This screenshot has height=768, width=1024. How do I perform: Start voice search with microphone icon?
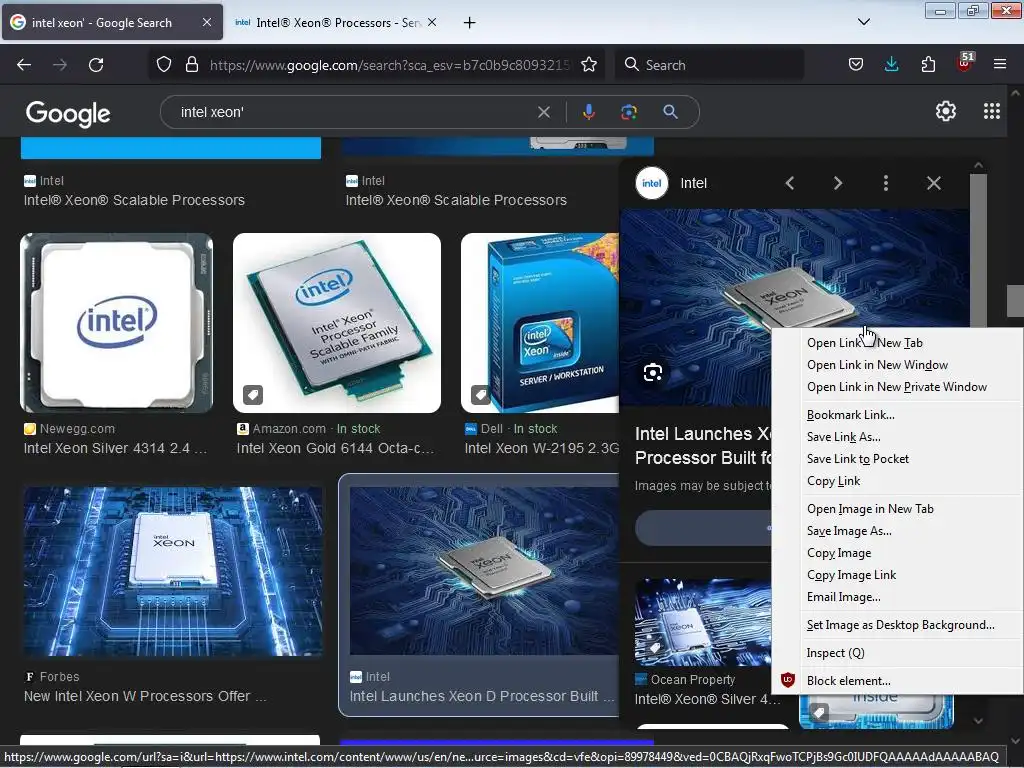(x=588, y=112)
